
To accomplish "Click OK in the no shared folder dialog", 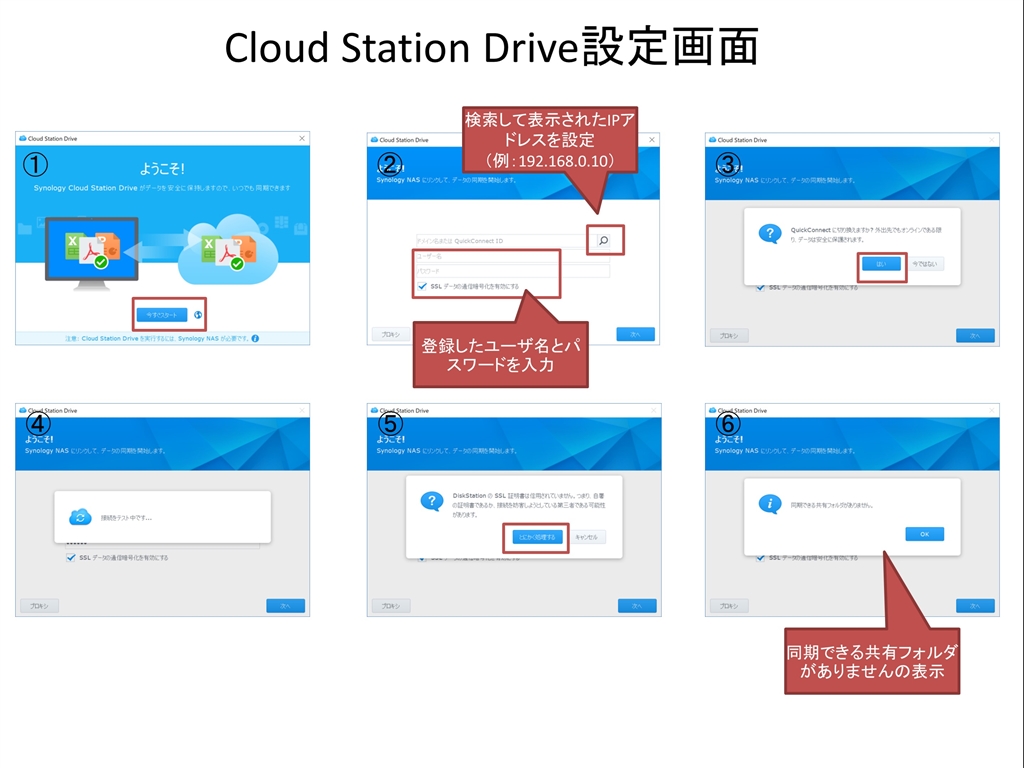I will pyautogui.click(x=924, y=534).
